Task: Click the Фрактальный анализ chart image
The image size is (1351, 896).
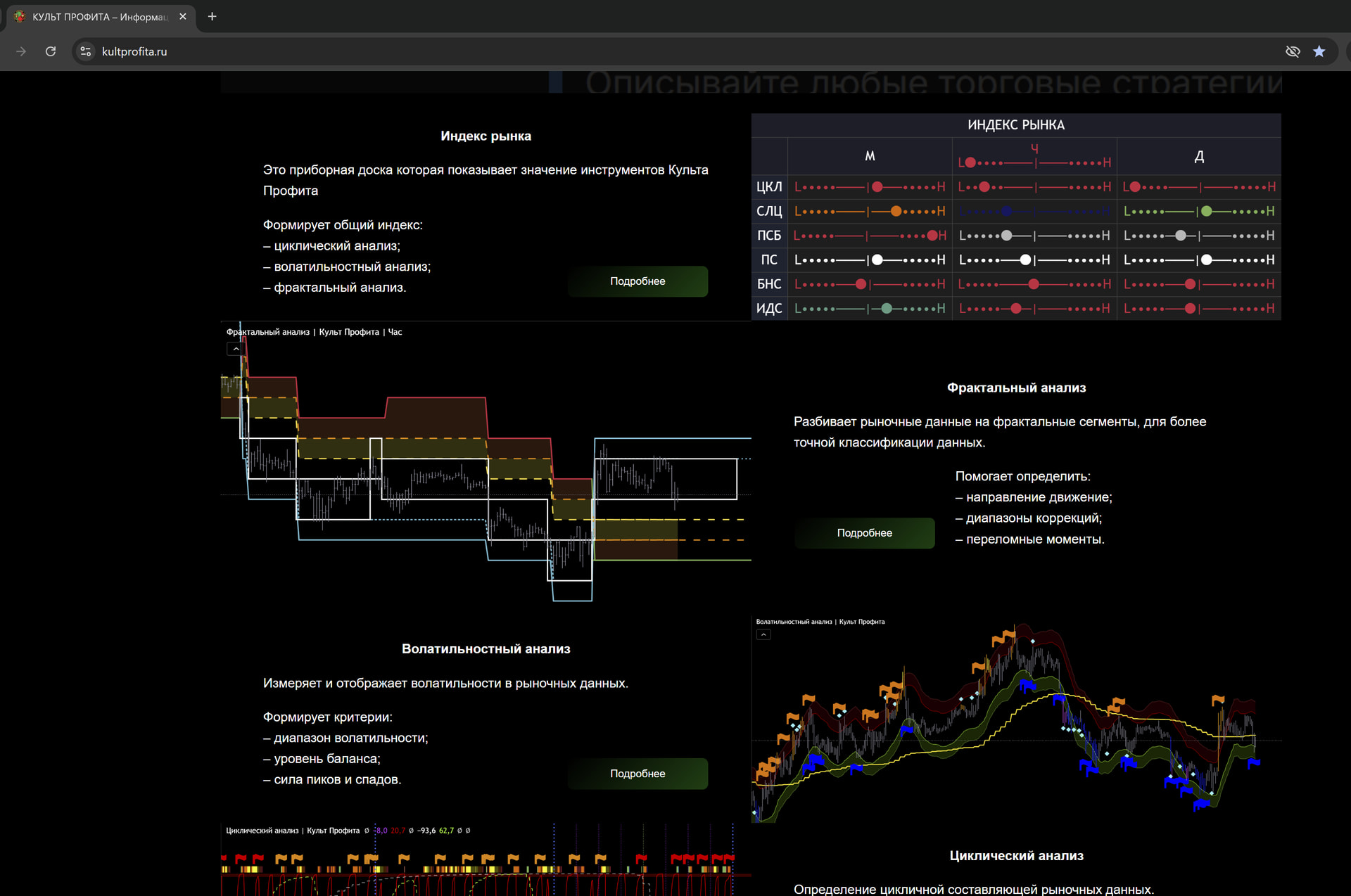Action: pos(486,464)
